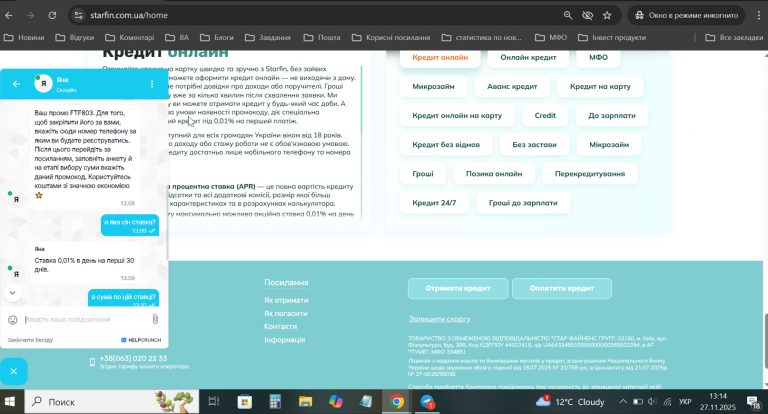Open the Пошта bookmarks folder
Screen dimensions: 768x414
322,37
